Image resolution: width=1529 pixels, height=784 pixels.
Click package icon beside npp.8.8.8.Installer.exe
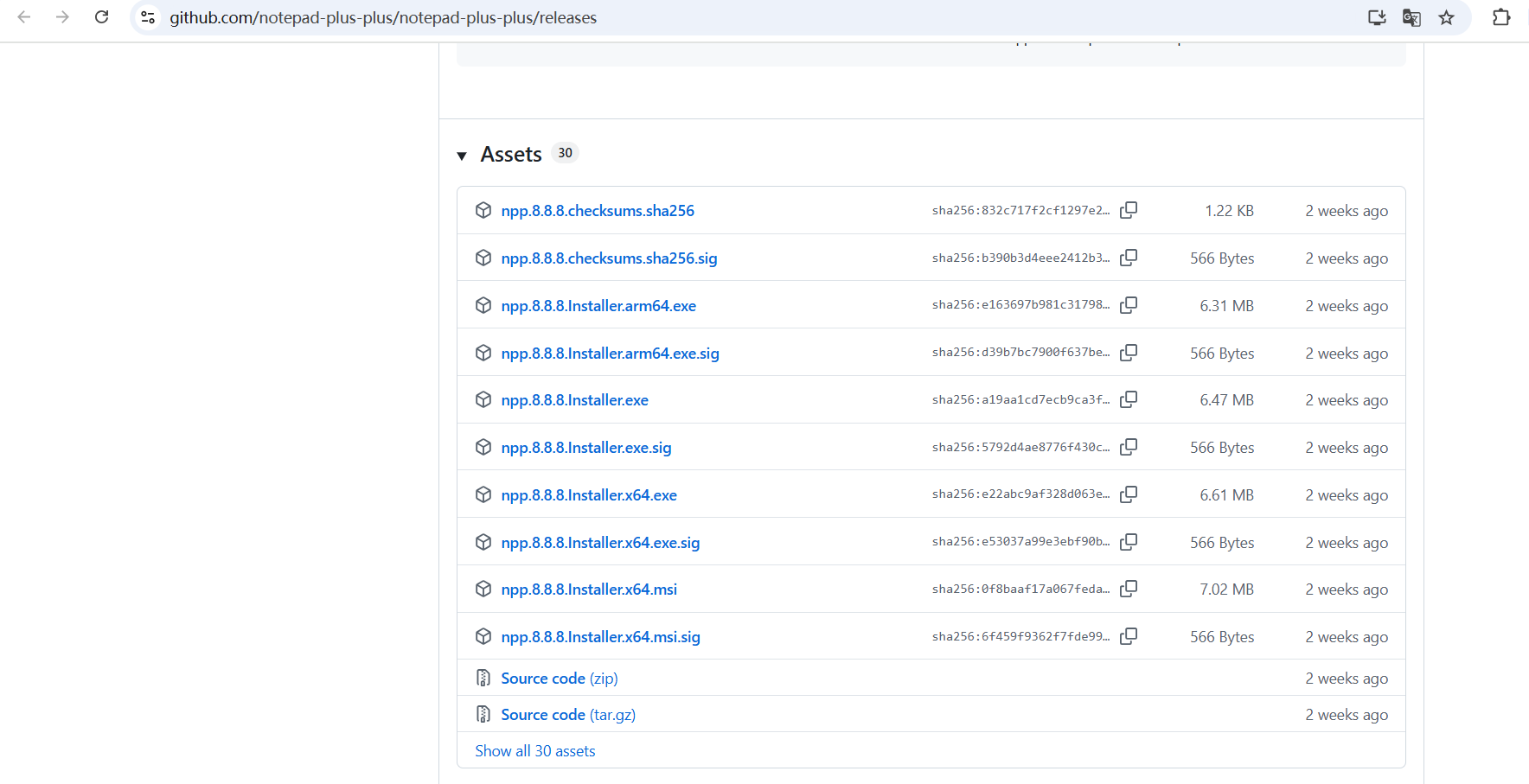483,399
